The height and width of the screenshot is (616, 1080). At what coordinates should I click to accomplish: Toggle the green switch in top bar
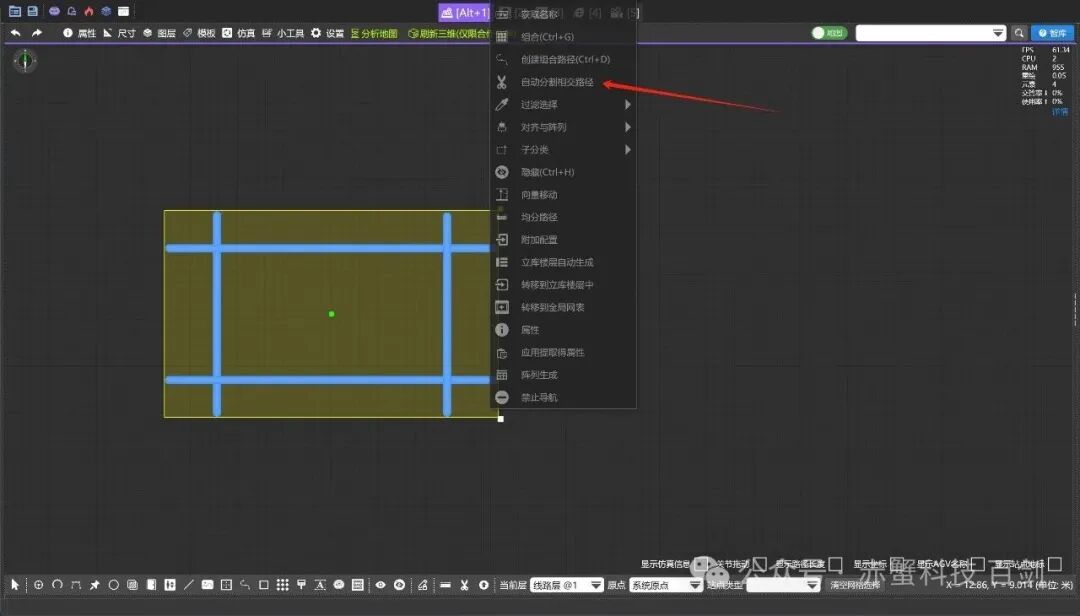(x=829, y=33)
